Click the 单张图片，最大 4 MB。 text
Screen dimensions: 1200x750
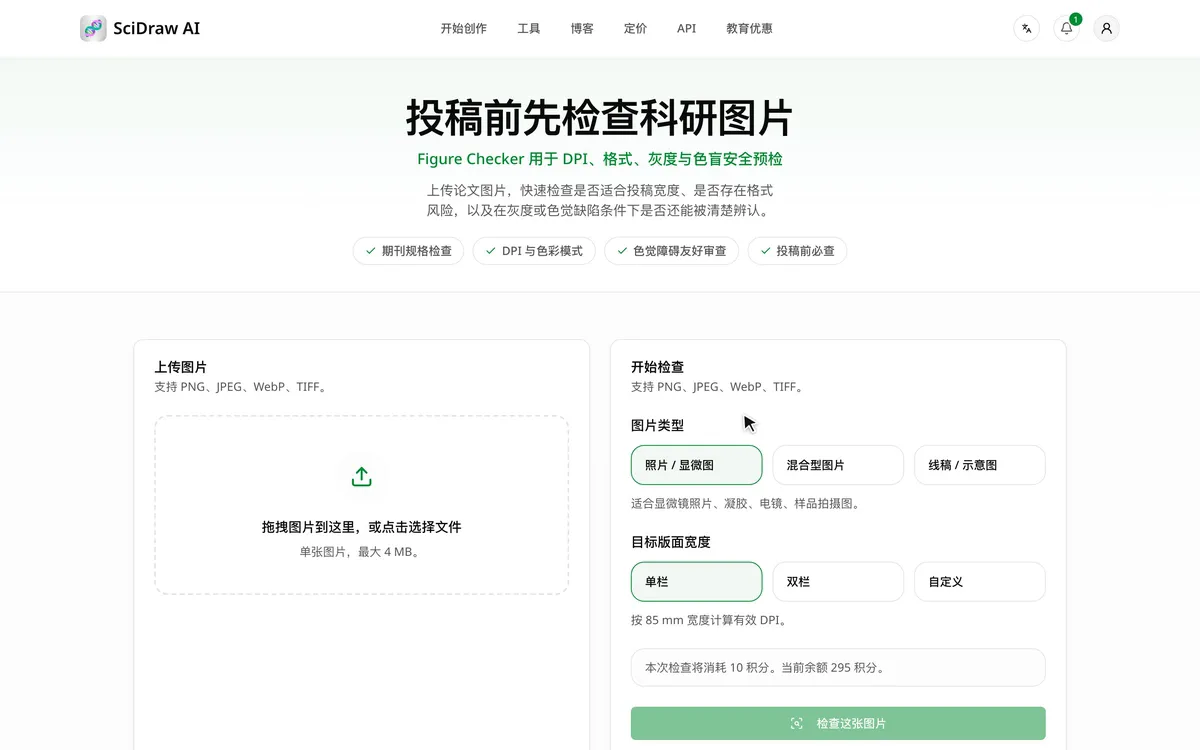[x=362, y=552]
